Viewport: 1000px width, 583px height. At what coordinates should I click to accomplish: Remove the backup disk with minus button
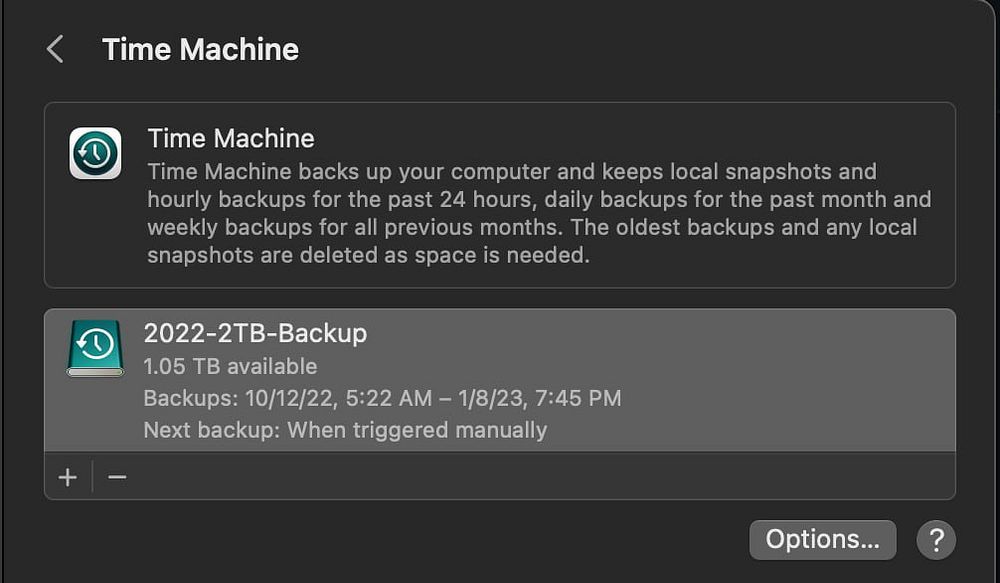click(117, 477)
